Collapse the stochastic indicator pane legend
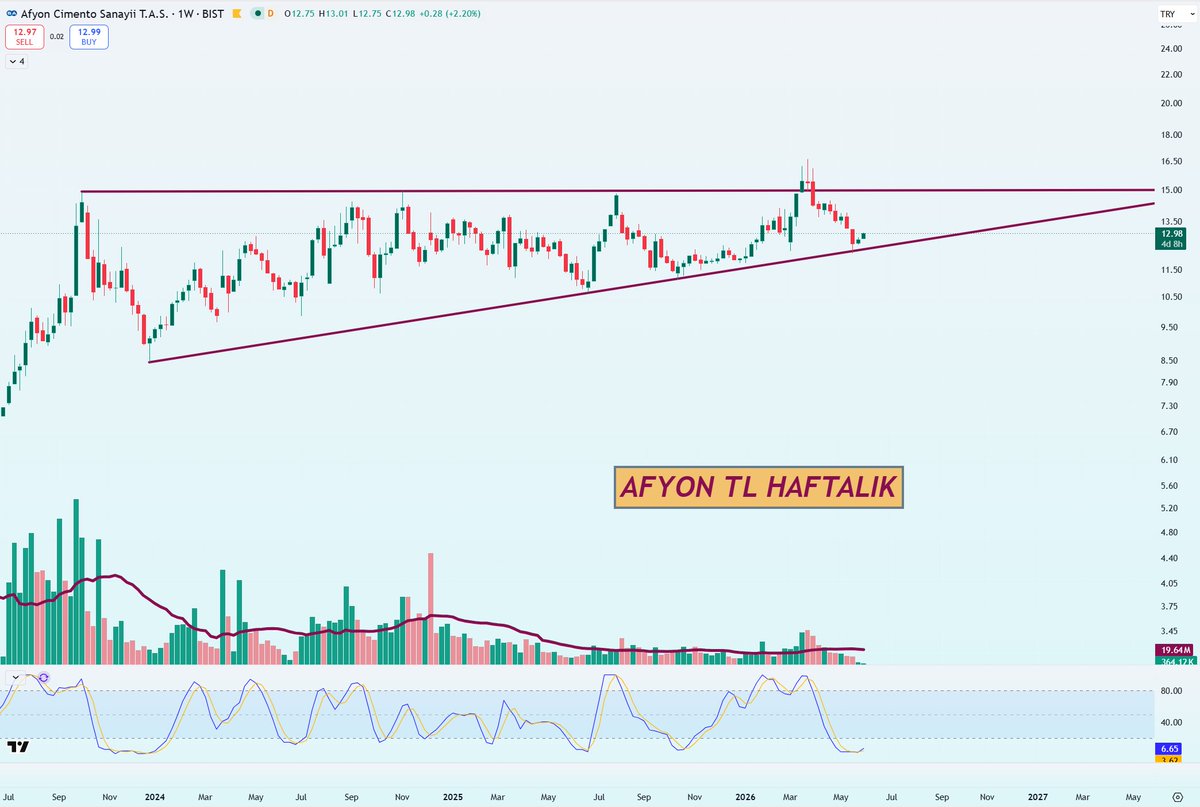Image resolution: width=1200 pixels, height=807 pixels. [15, 678]
